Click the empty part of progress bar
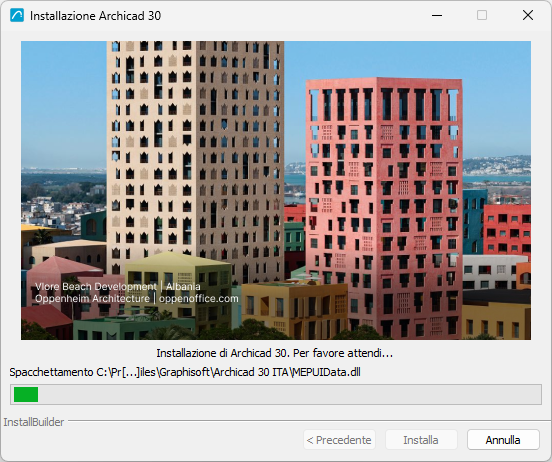 [x=289, y=394]
